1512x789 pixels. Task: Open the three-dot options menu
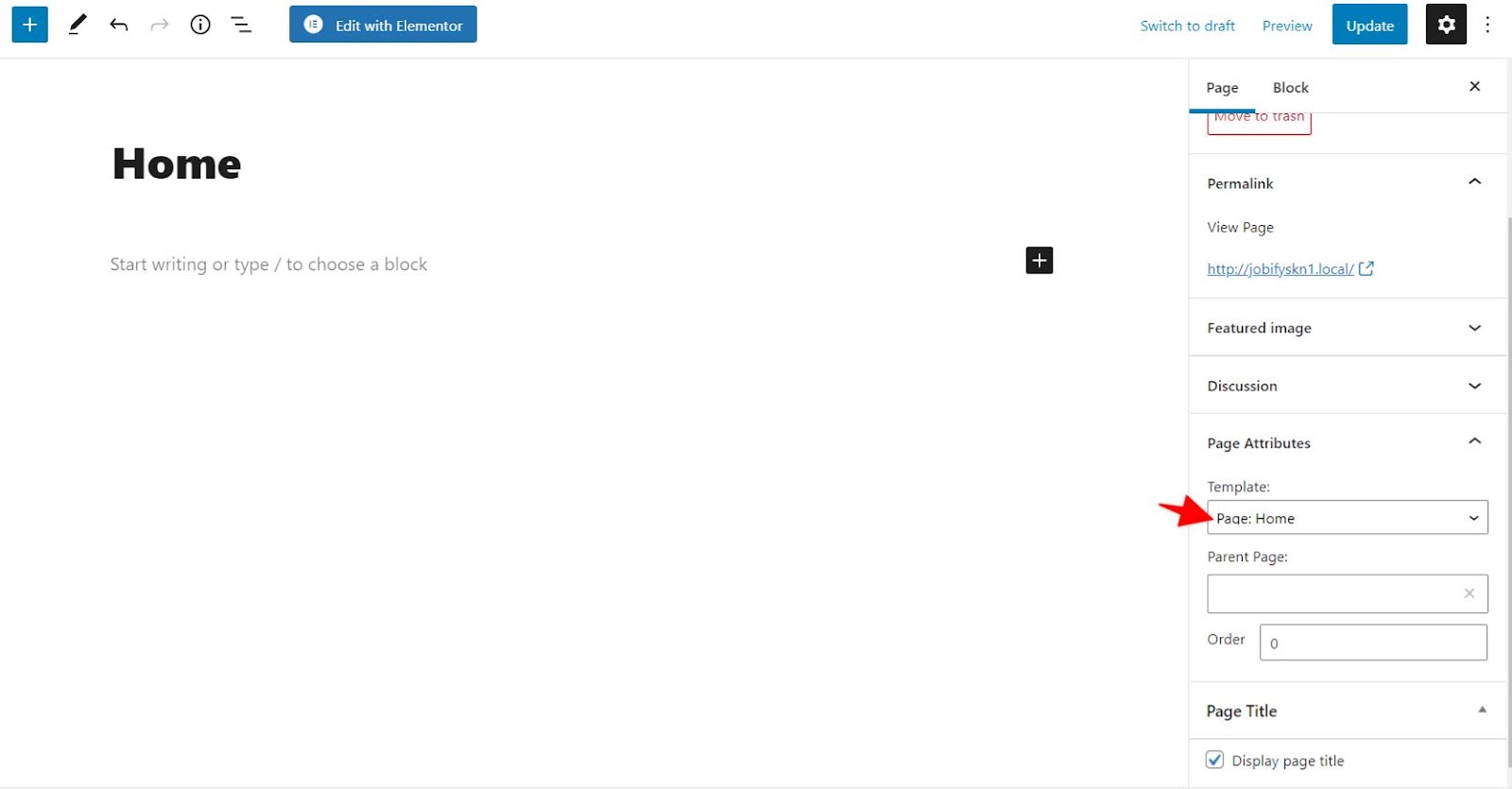tap(1487, 25)
